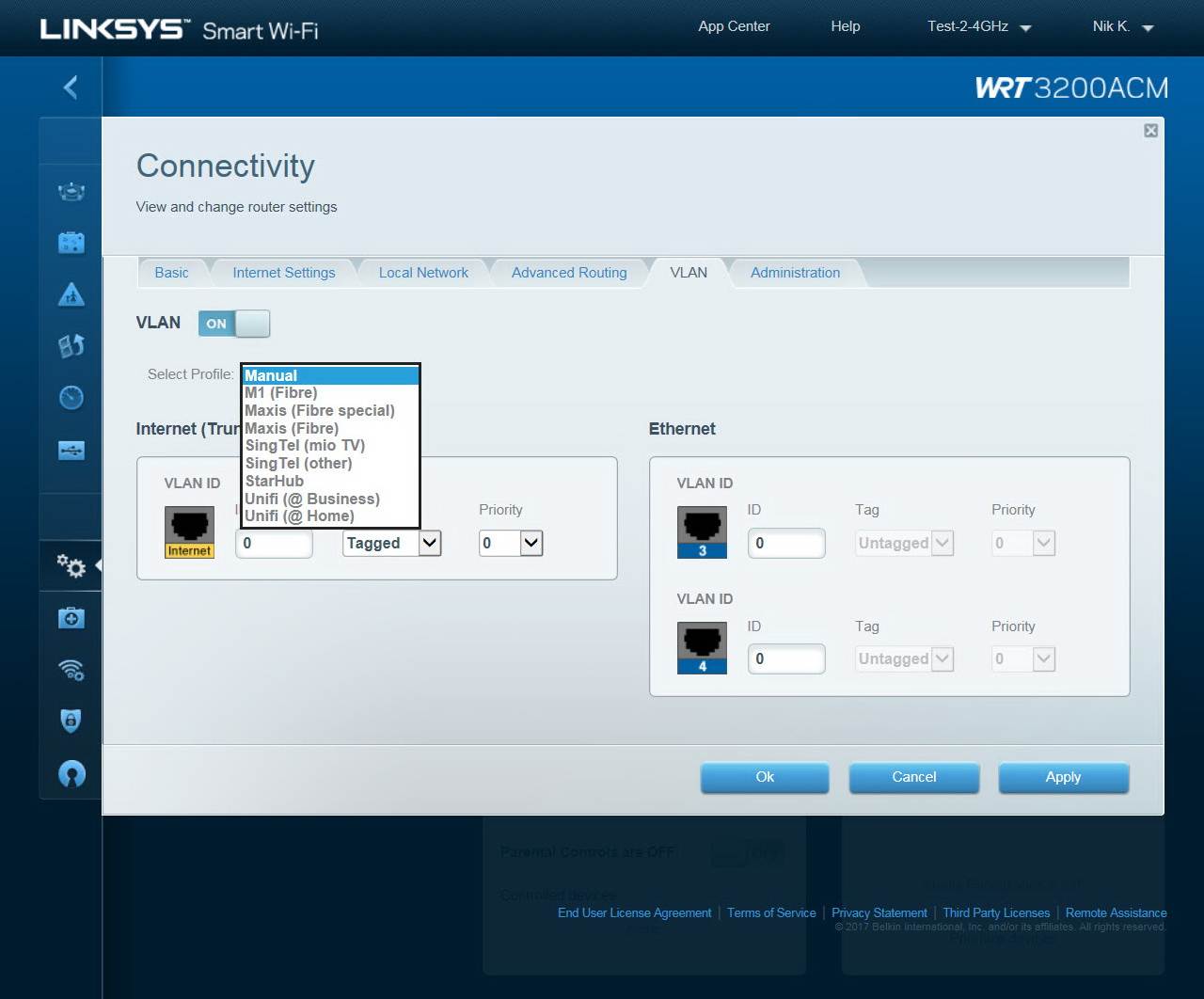The width and height of the screenshot is (1204, 999).
Task: Expand Test-2-4GHz network dropdown
Action: pyautogui.click(x=979, y=26)
